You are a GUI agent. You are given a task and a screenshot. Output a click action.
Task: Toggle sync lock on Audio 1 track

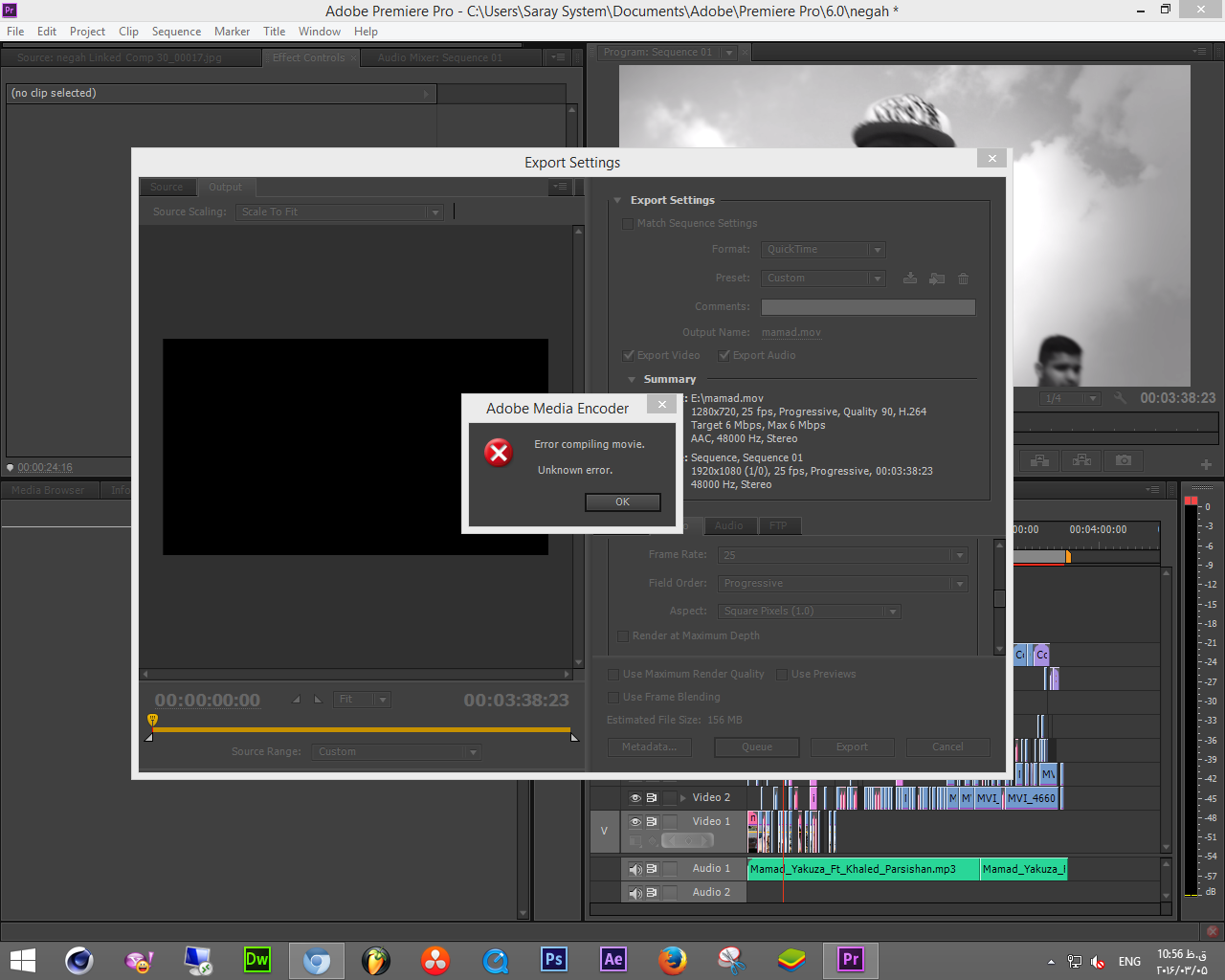(652, 869)
